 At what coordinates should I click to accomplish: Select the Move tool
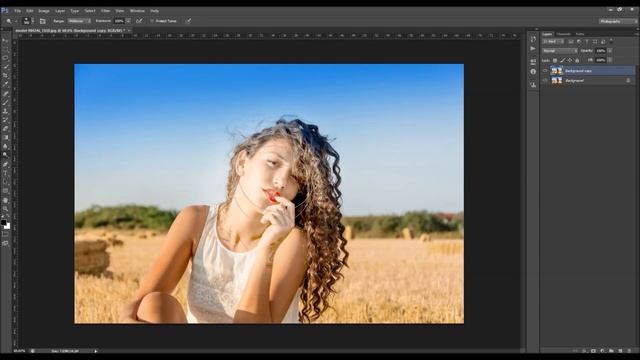[5, 40]
